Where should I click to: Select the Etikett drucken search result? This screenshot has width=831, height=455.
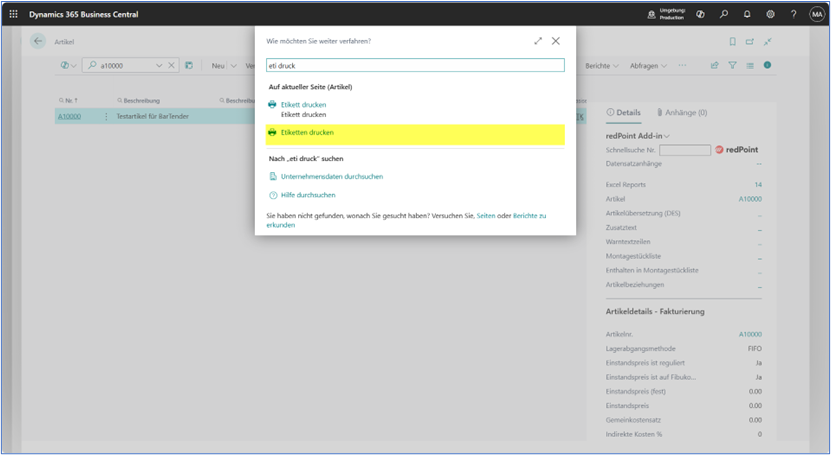click(303, 104)
